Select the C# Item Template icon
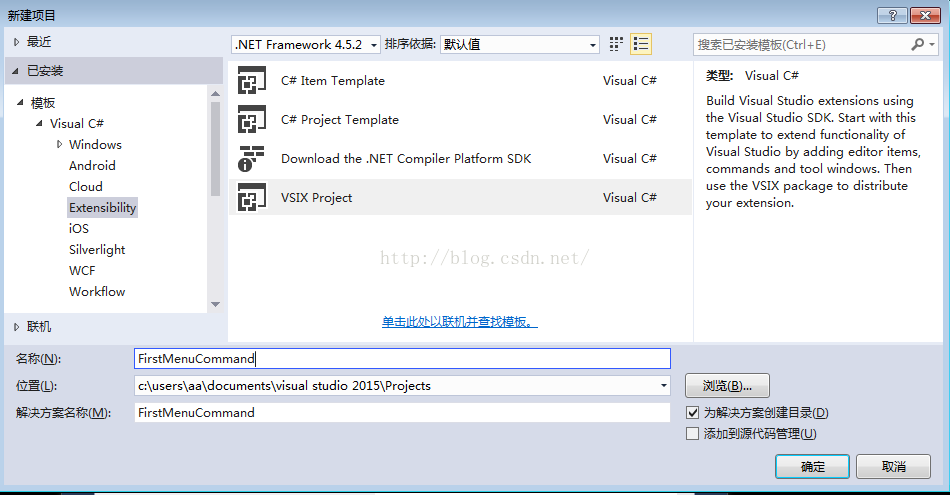The image size is (950, 495). click(252, 81)
